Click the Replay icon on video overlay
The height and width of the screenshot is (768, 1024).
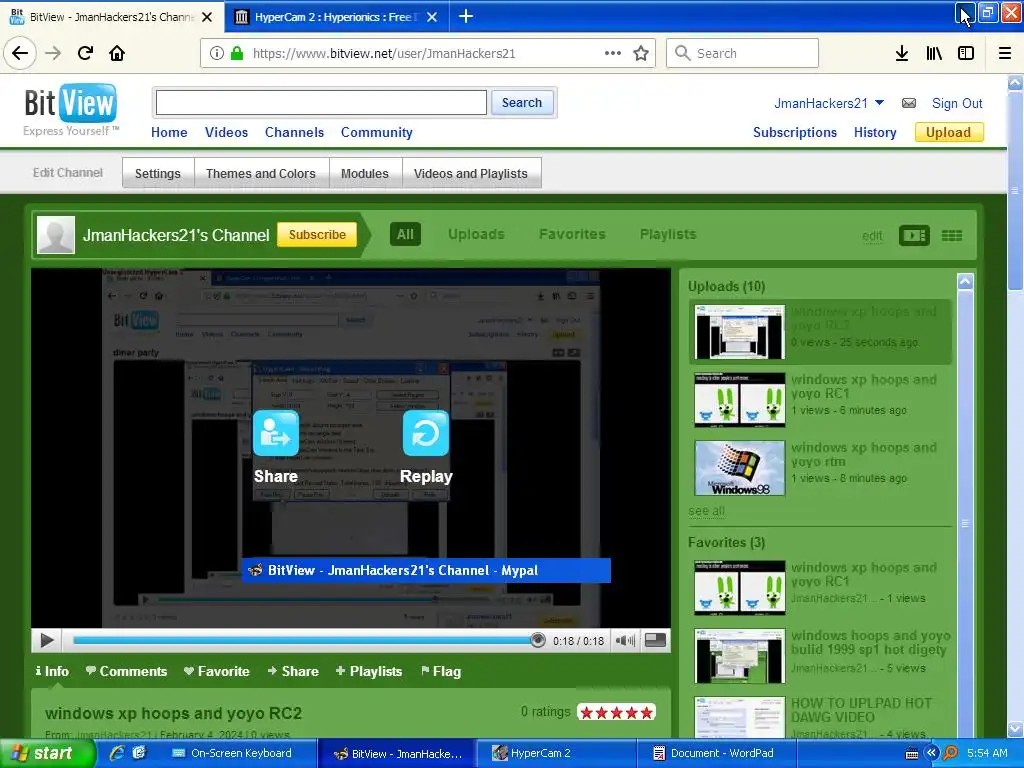[x=426, y=433]
